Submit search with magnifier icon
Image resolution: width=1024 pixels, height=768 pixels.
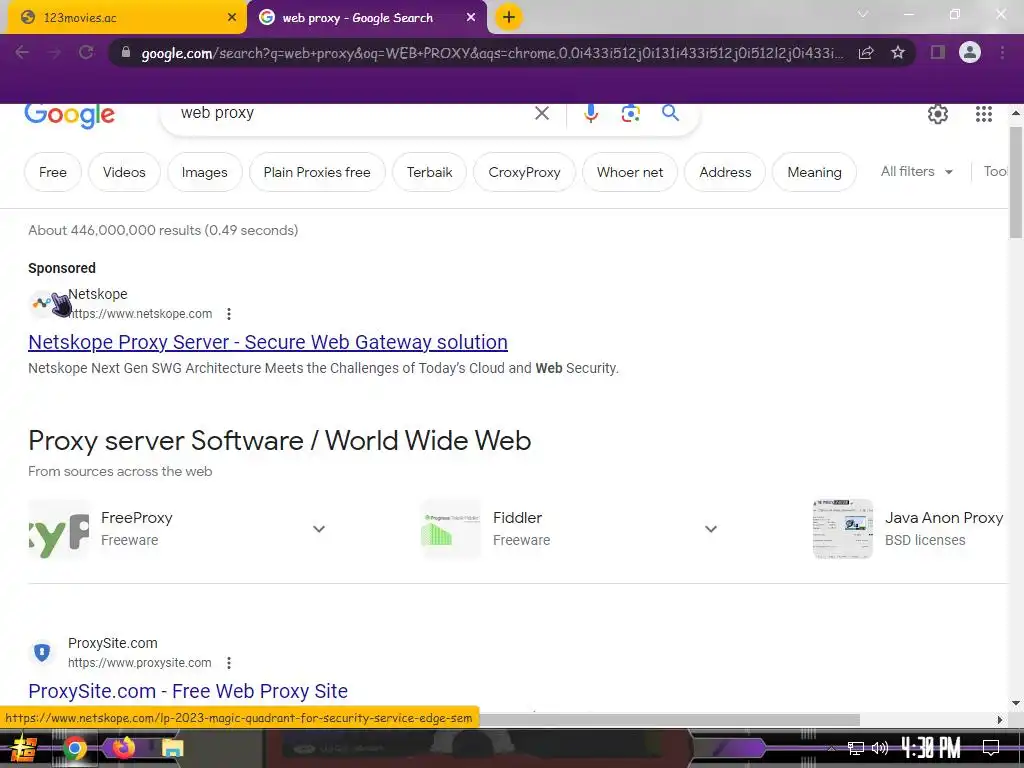tap(670, 113)
